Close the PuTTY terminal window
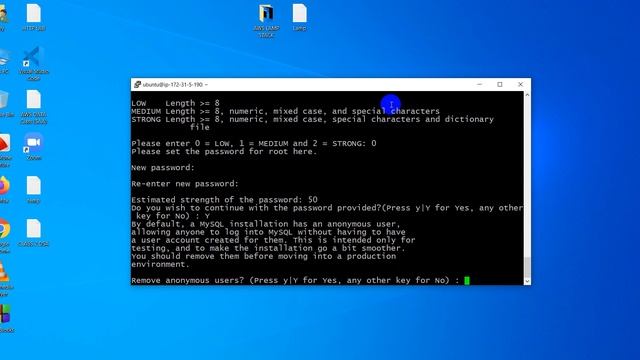The height and width of the screenshot is (360, 640). click(520, 84)
